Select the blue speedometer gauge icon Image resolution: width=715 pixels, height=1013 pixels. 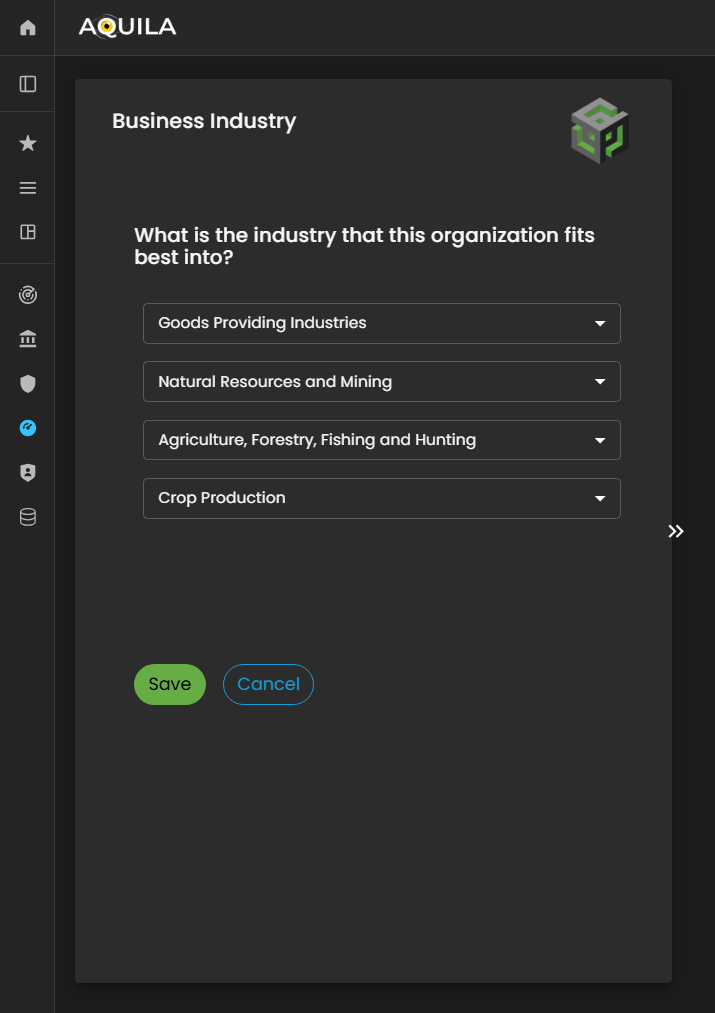tap(28, 428)
